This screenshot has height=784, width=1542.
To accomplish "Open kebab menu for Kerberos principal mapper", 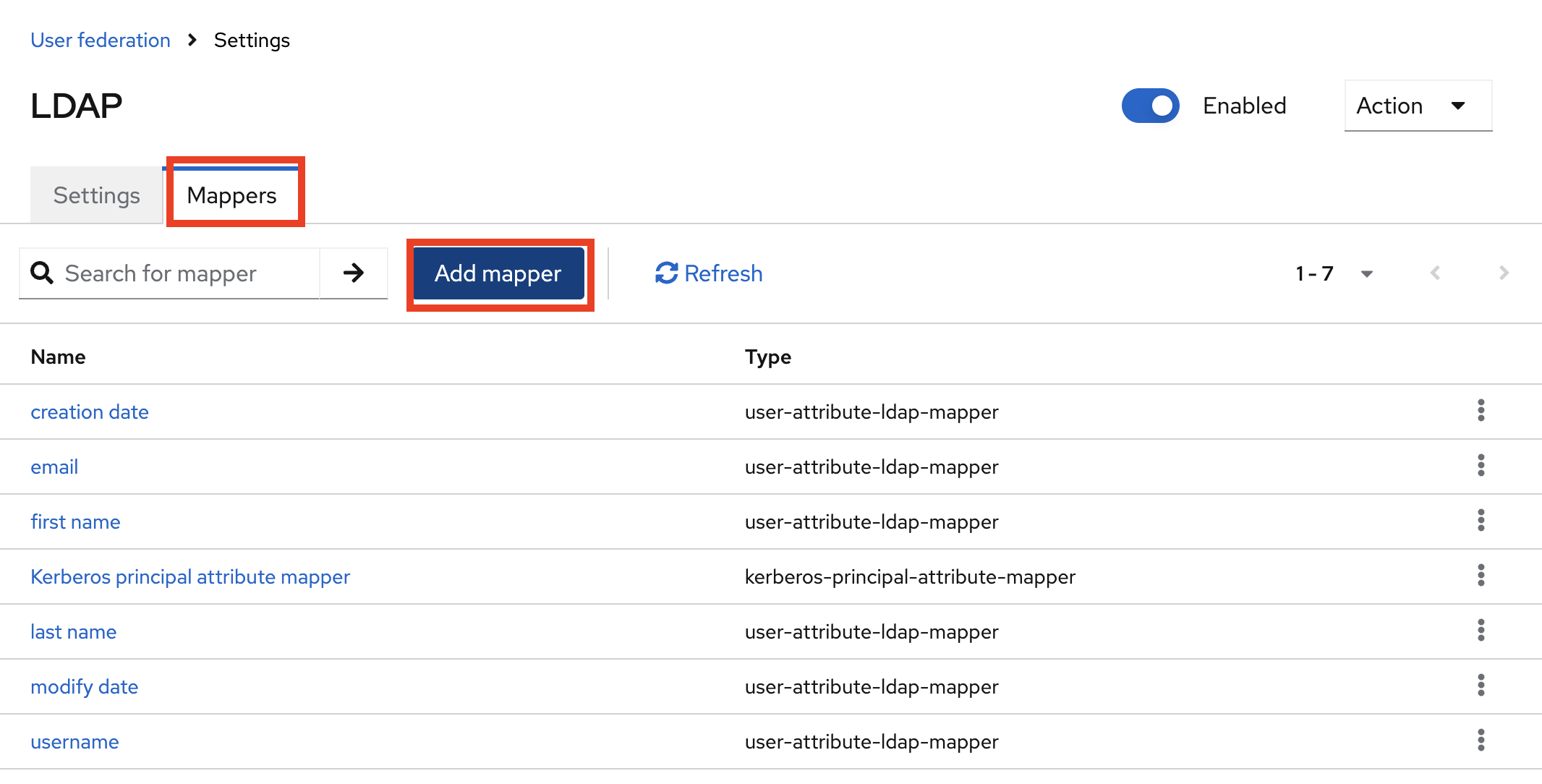I will click(1481, 576).
